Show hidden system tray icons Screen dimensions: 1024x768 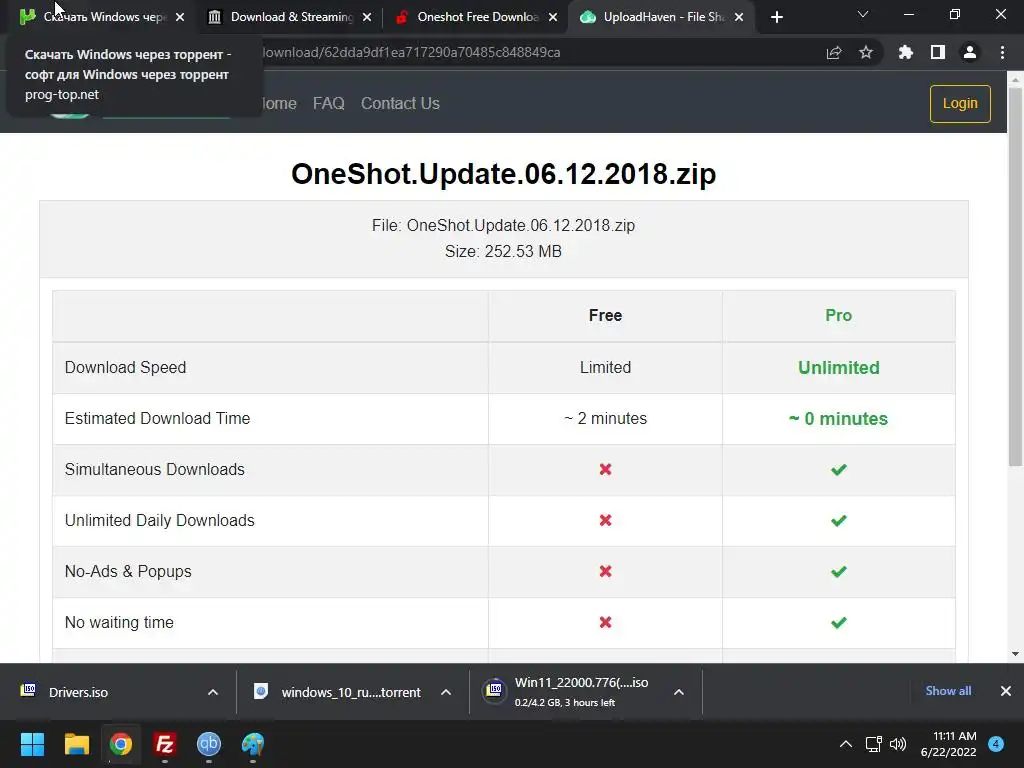click(846, 744)
